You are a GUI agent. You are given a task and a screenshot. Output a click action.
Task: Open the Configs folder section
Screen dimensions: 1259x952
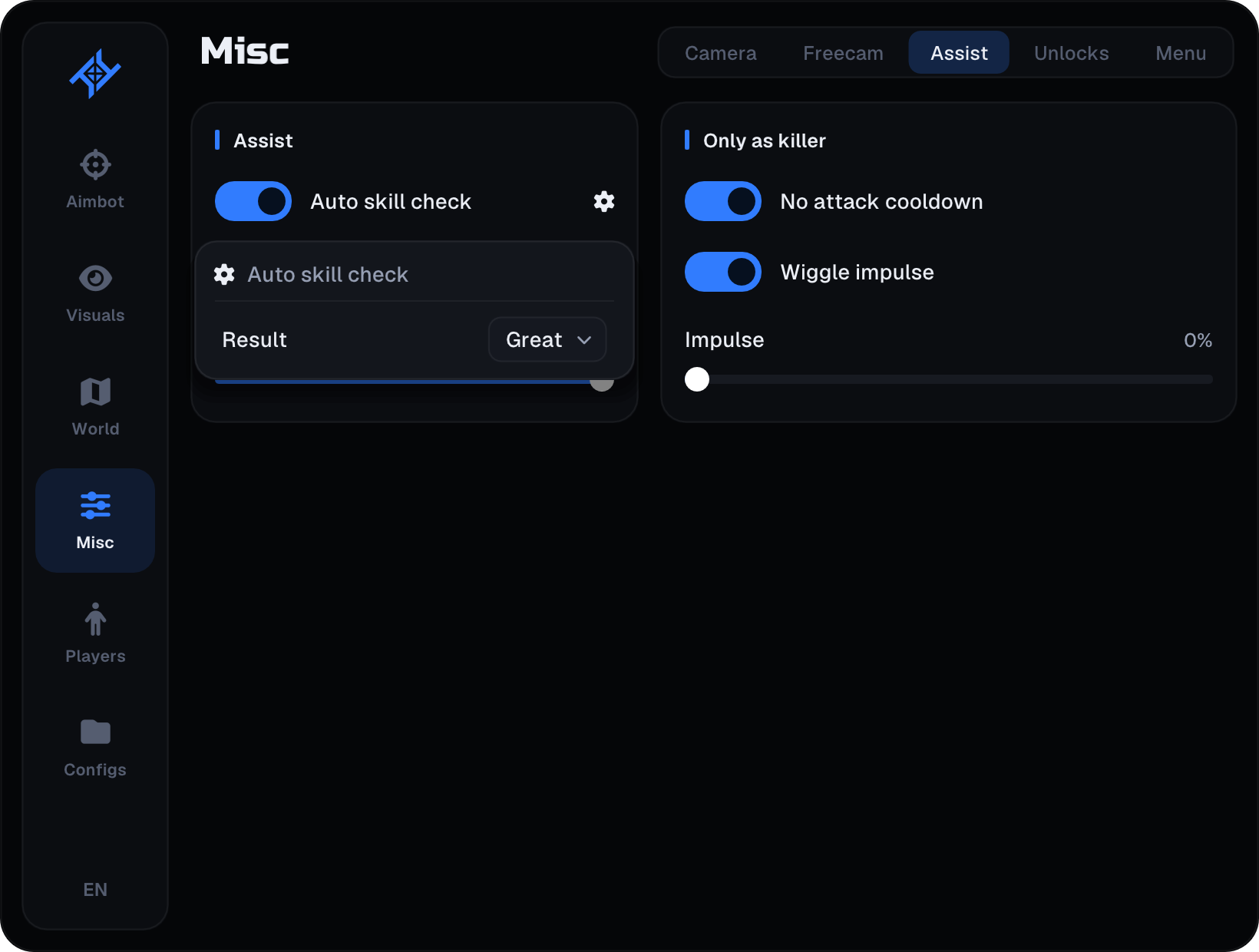click(x=95, y=748)
